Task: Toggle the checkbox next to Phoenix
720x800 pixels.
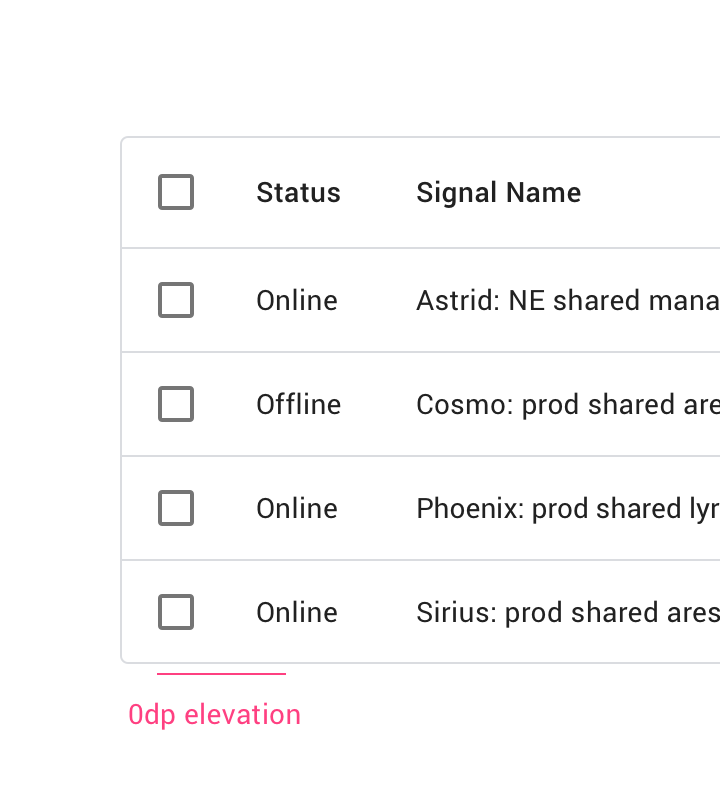Action: [x=176, y=508]
